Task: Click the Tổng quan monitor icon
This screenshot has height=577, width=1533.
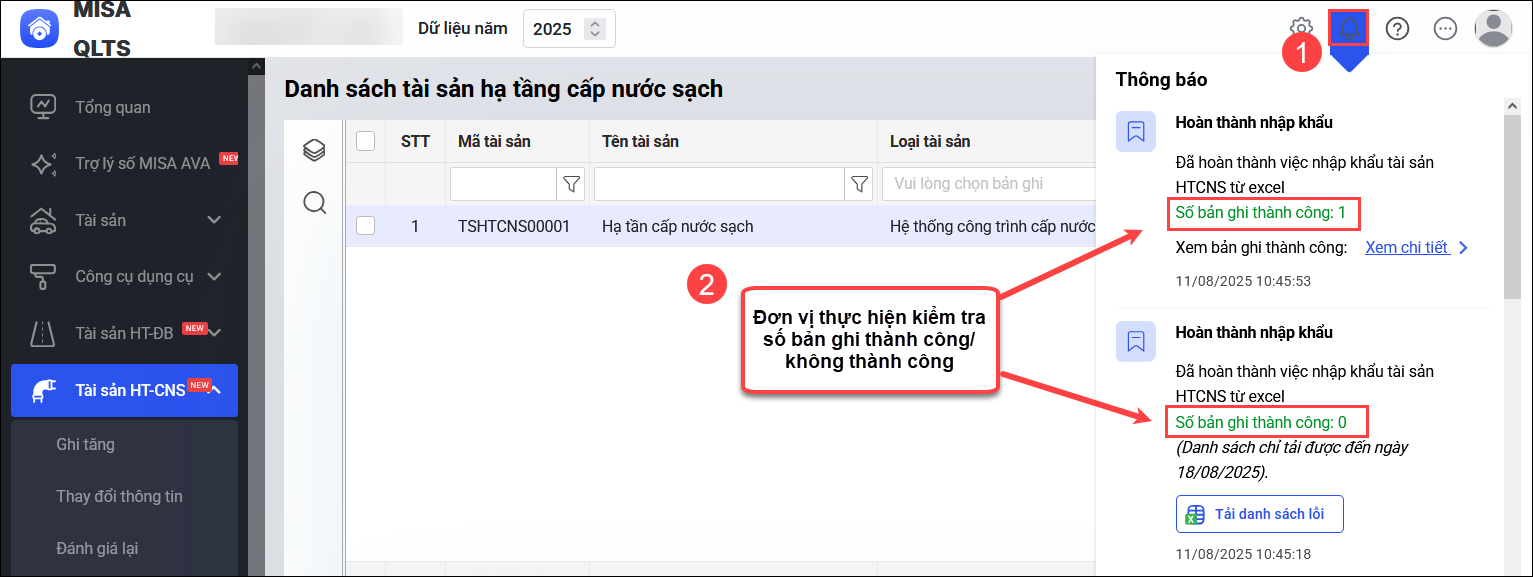Action: [43, 107]
